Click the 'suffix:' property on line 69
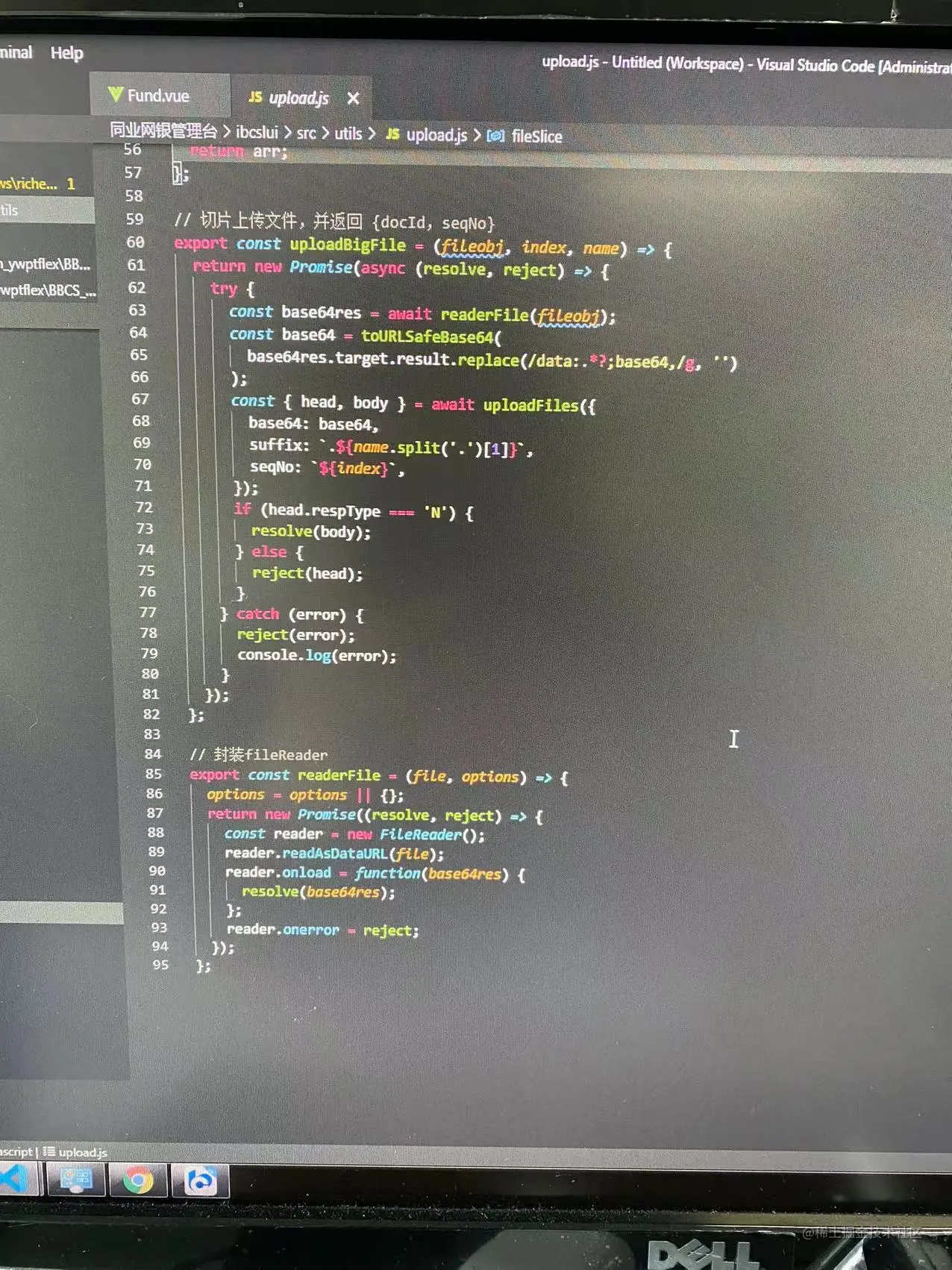 [x=279, y=445]
